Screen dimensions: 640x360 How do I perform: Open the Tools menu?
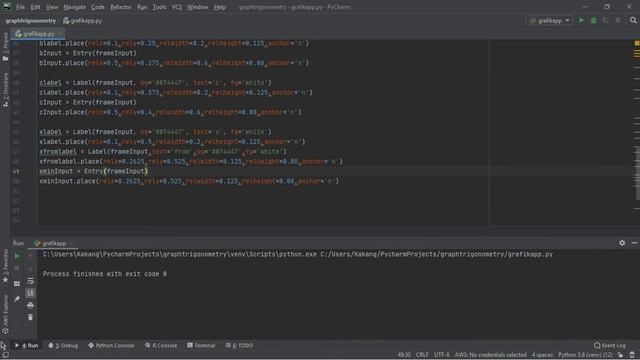tap(160, 7)
